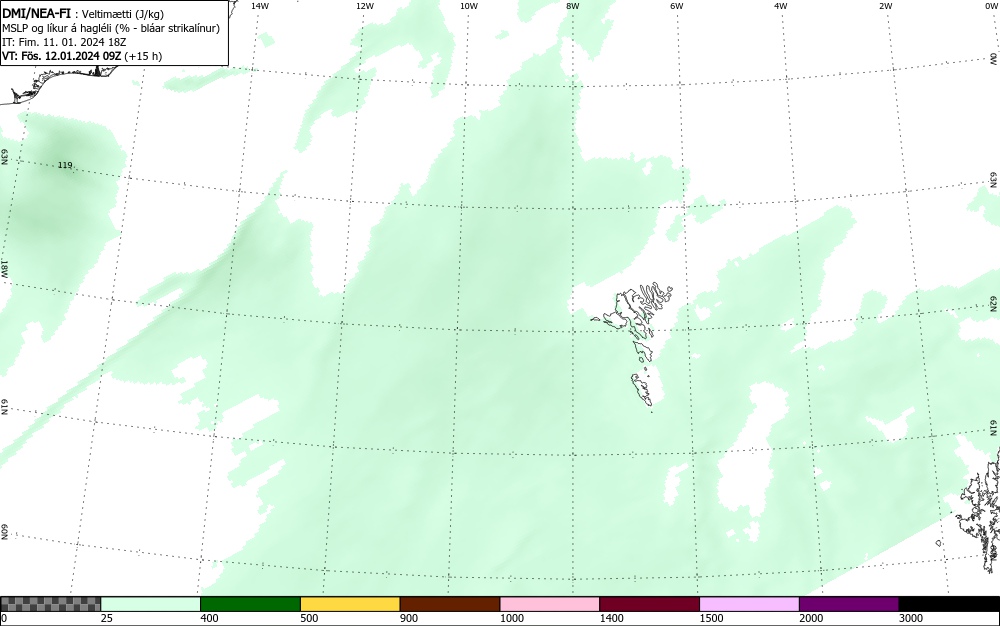Click the '12W' longitude label
Image resolution: width=1000 pixels, height=626 pixels.
click(364, 6)
